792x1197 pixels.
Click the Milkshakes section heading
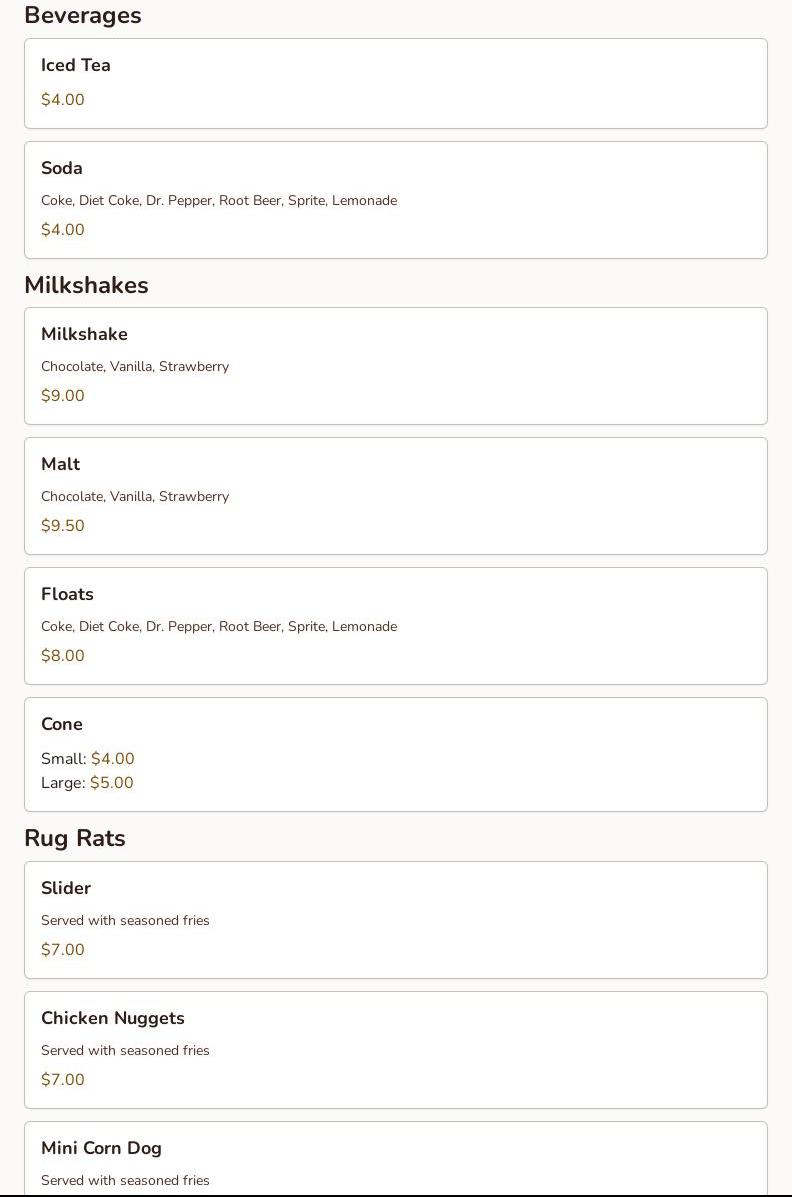pyautogui.click(x=86, y=285)
